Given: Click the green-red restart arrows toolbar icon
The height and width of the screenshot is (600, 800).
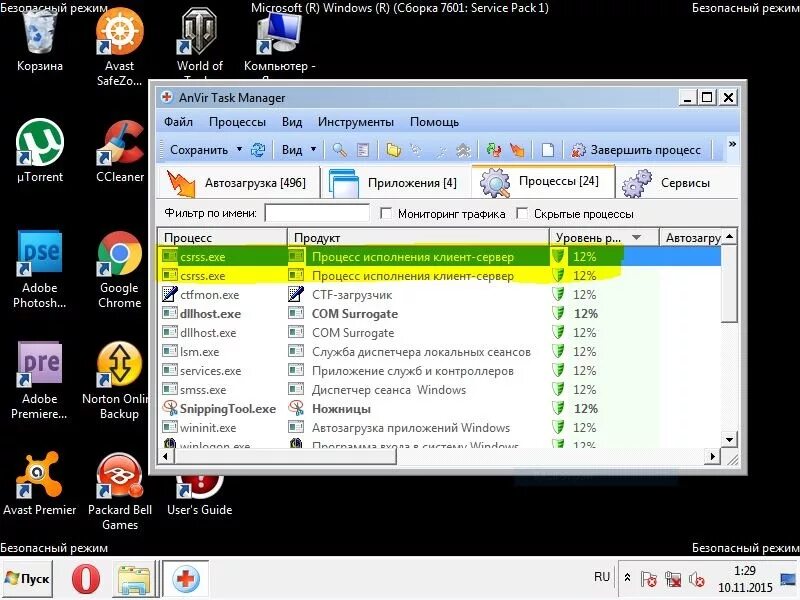Looking at the screenshot, I should click(493, 149).
